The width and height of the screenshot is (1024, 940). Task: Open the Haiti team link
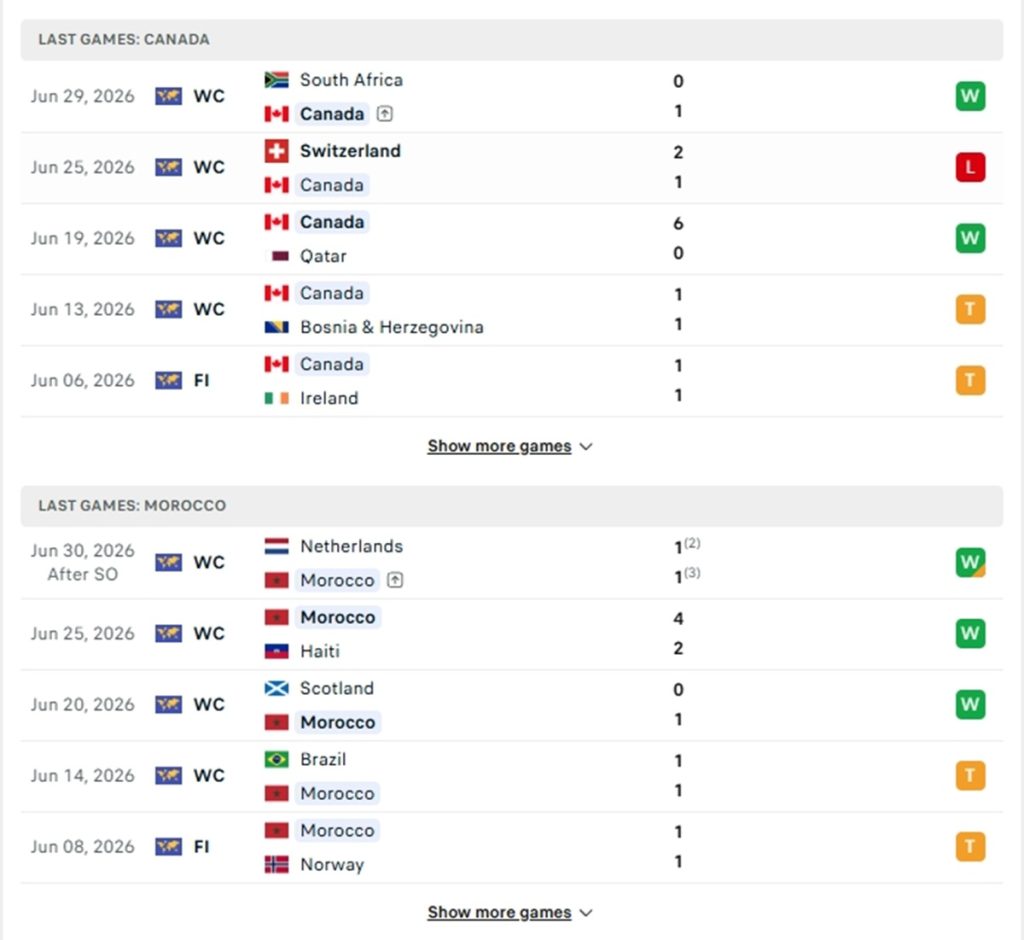(320, 651)
